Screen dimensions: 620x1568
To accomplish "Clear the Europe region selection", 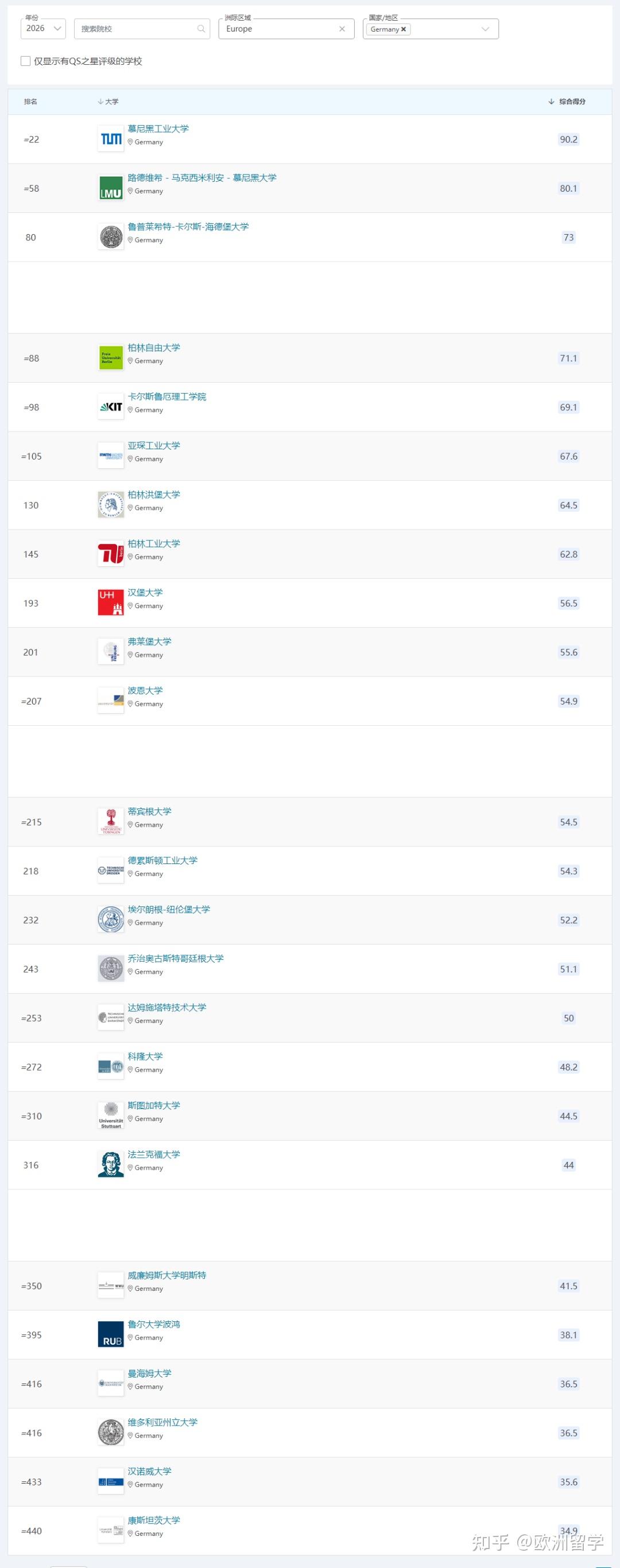I will tap(342, 29).
